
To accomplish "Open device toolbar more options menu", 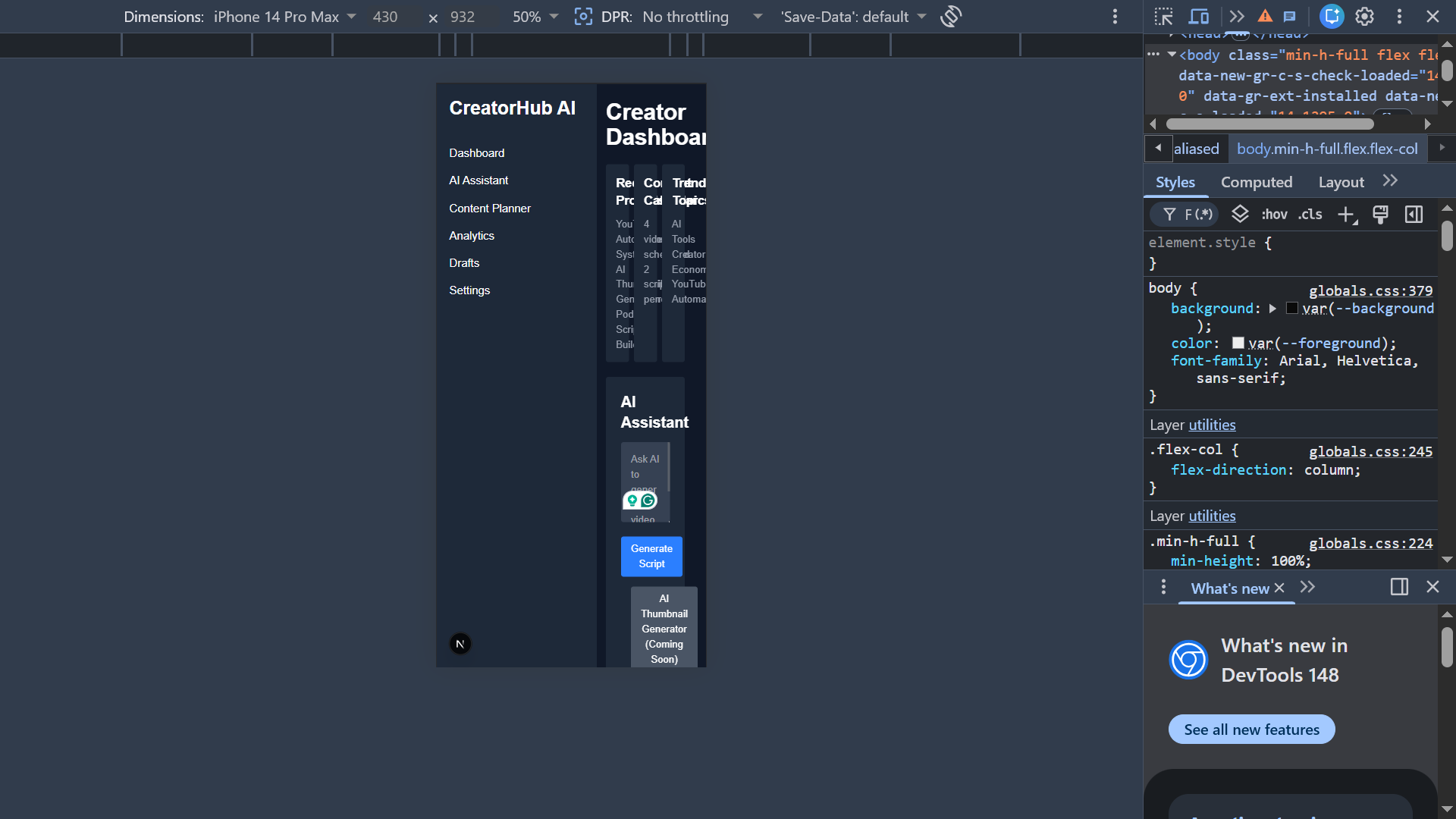I will tap(1115, 16).
